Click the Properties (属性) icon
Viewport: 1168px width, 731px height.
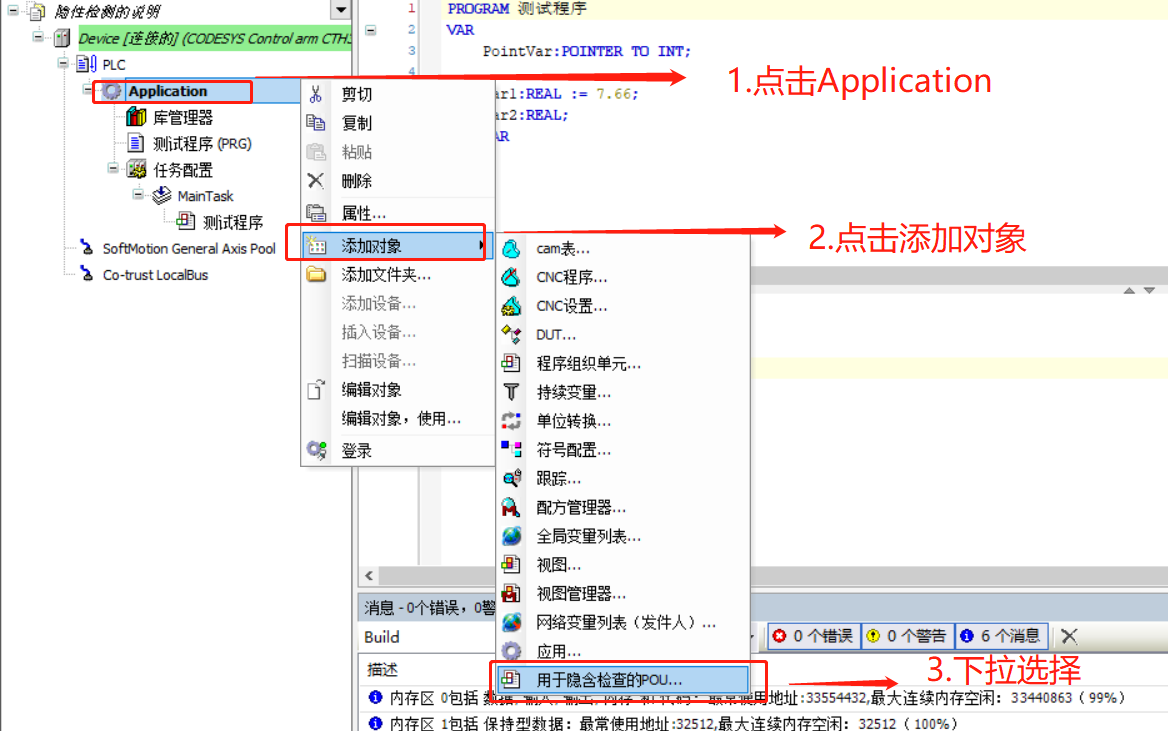[x=316, y=213]
